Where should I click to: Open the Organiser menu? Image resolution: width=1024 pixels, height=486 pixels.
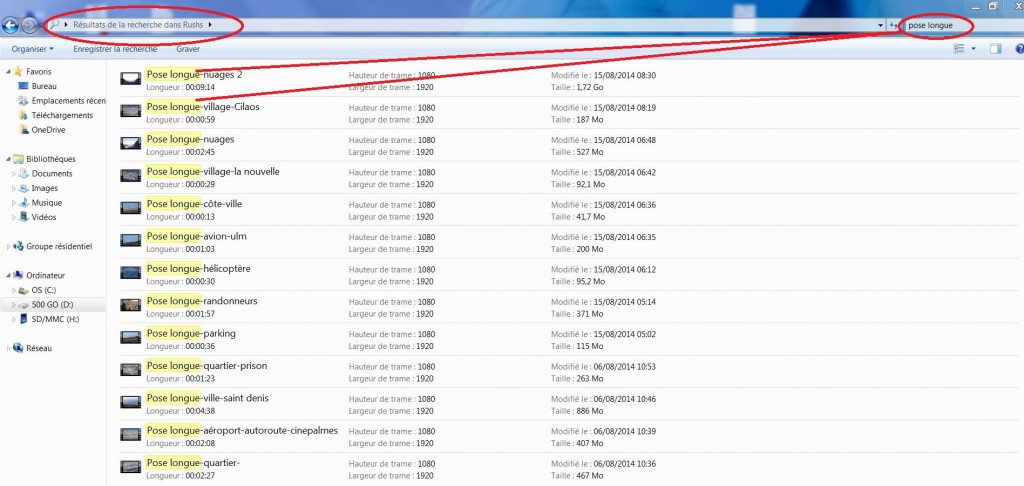click(x=33, y=49)
